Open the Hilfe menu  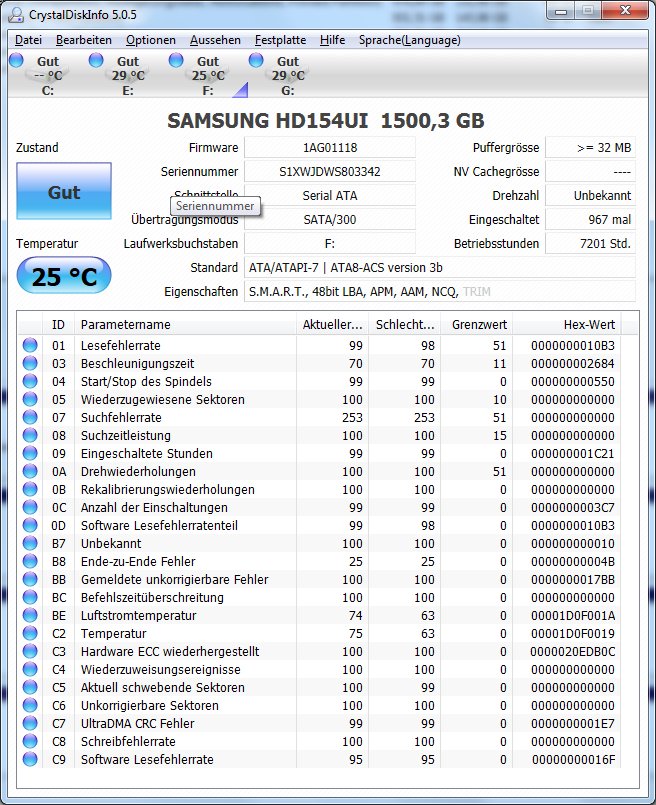pos(333,40)
